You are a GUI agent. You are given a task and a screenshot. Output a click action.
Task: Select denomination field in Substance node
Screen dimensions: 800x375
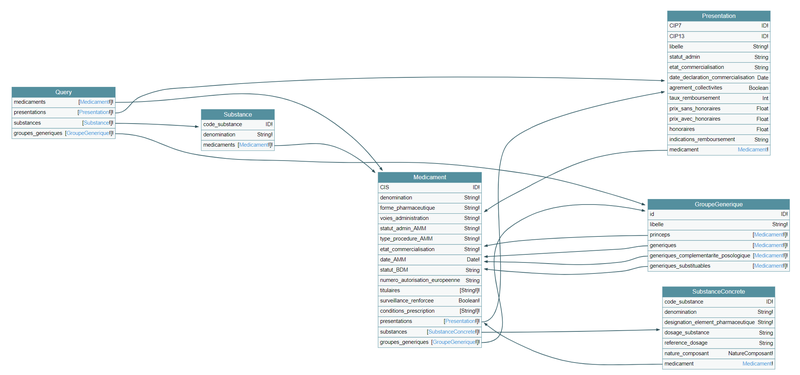click(x=238, y=135)
